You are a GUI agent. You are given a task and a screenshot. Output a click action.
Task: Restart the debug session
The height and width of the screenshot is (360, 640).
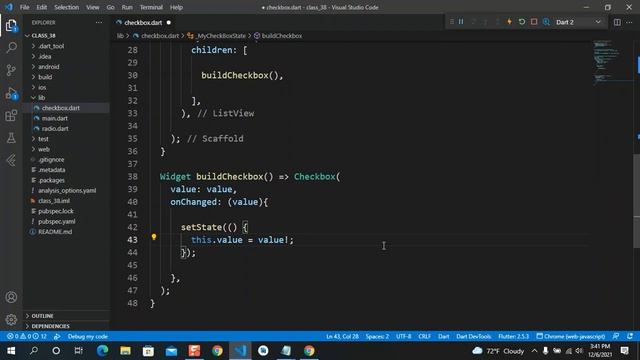click(x=522, y=22)
